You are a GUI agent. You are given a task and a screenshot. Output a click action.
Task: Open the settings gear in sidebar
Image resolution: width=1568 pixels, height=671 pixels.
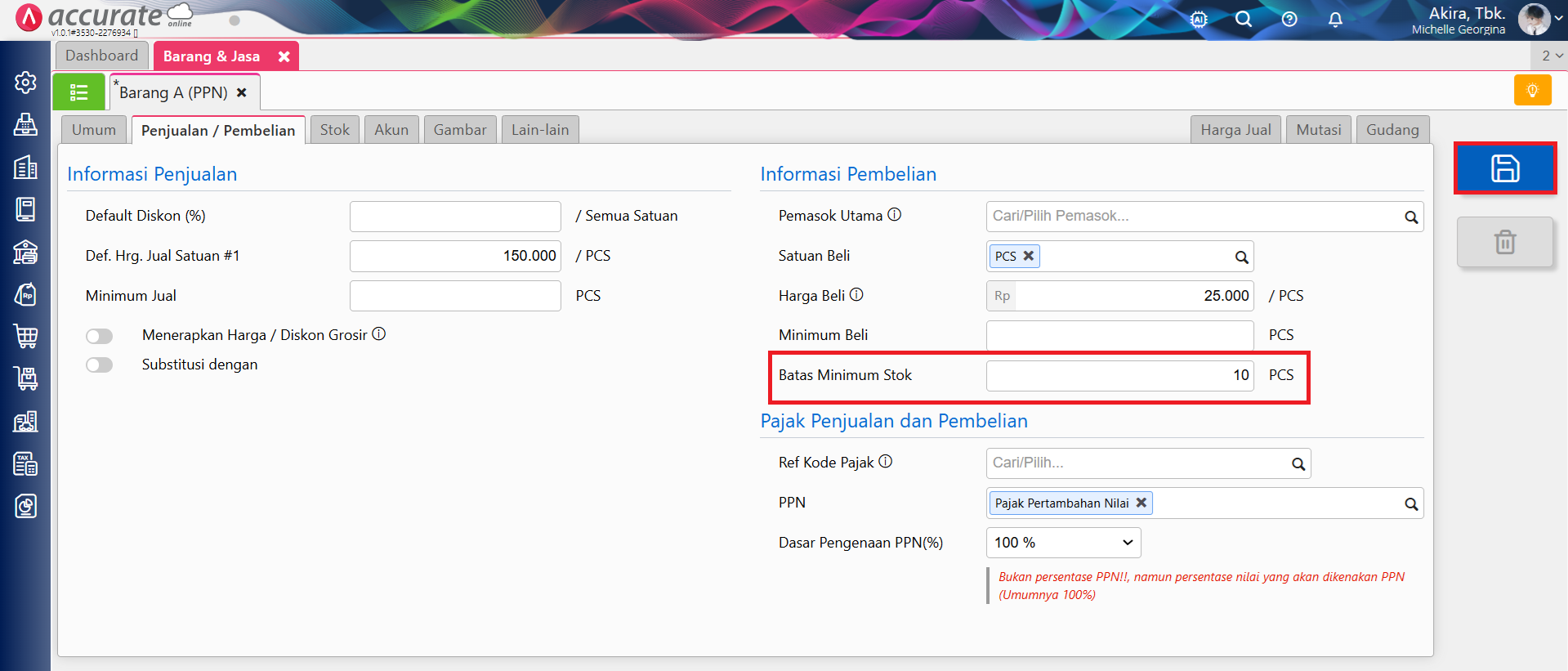click(25, 83)
